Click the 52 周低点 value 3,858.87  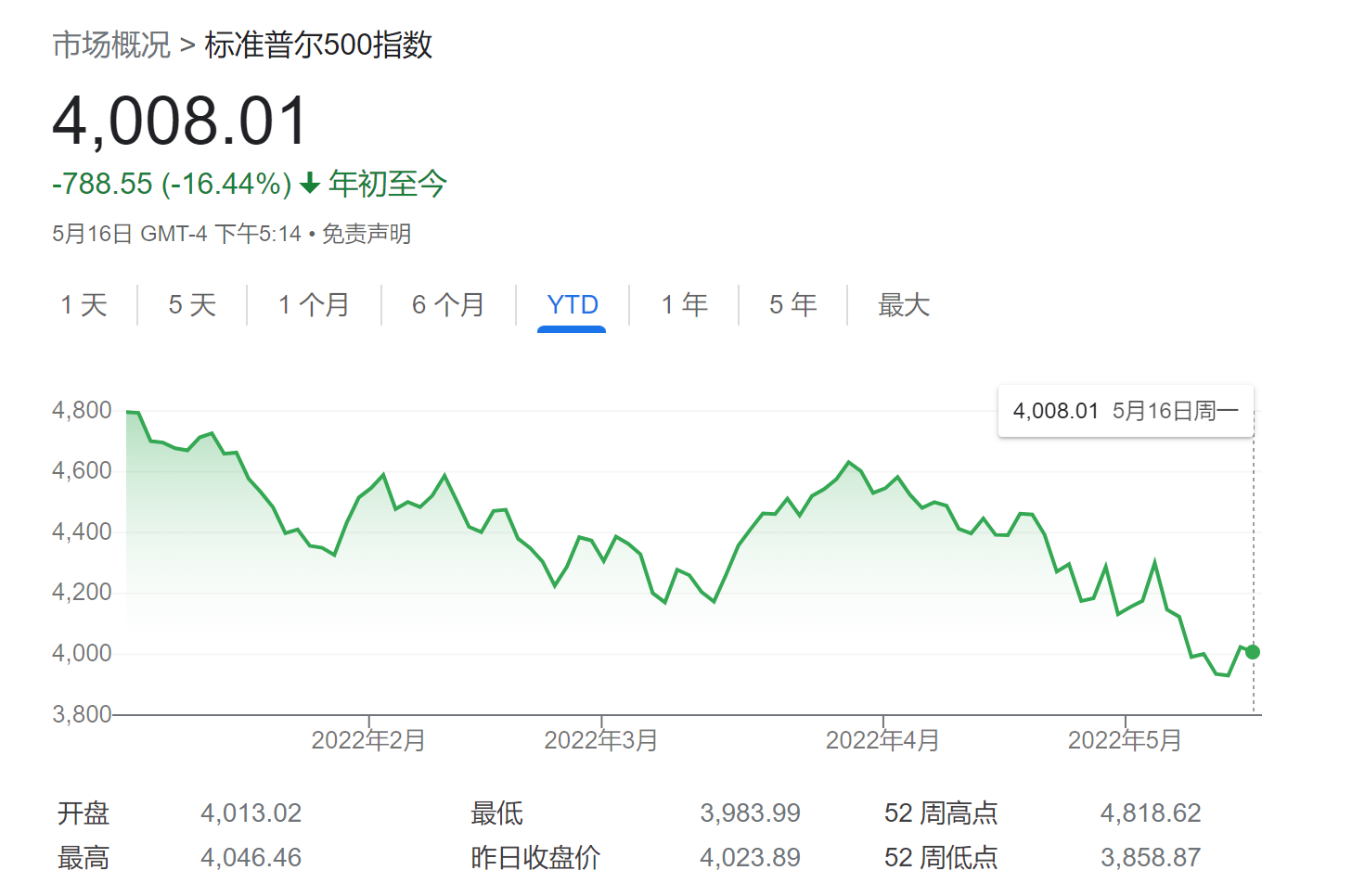click(x=1151, y=858)
